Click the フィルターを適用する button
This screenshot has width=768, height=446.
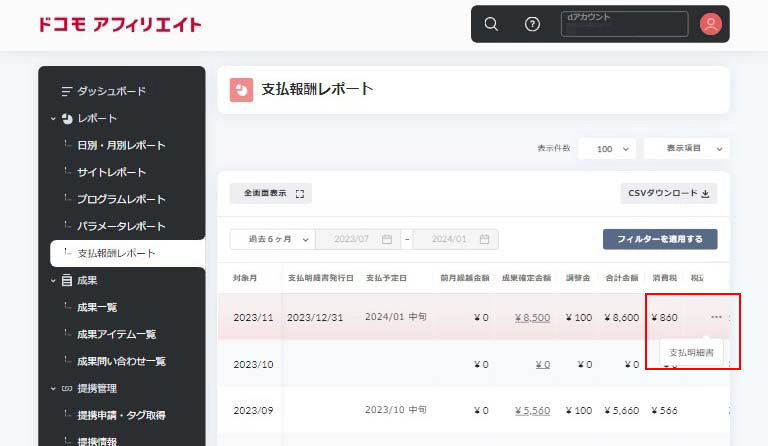(659, 240)
